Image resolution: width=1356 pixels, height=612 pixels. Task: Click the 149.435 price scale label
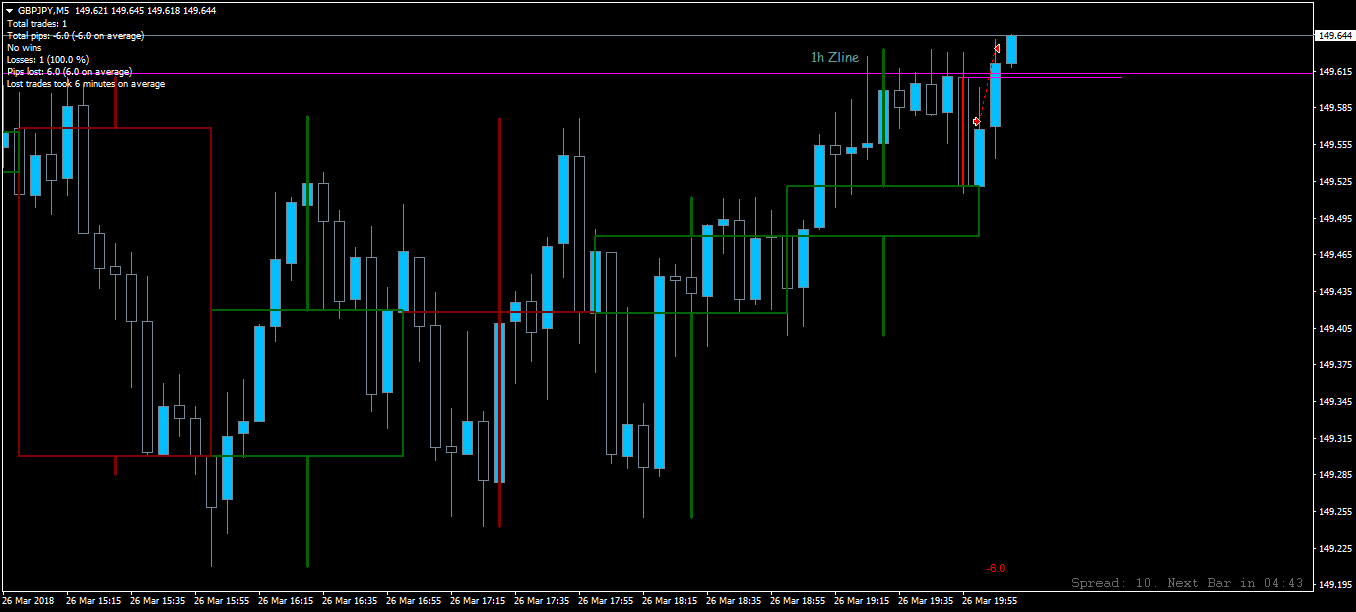coord(1335,292)
